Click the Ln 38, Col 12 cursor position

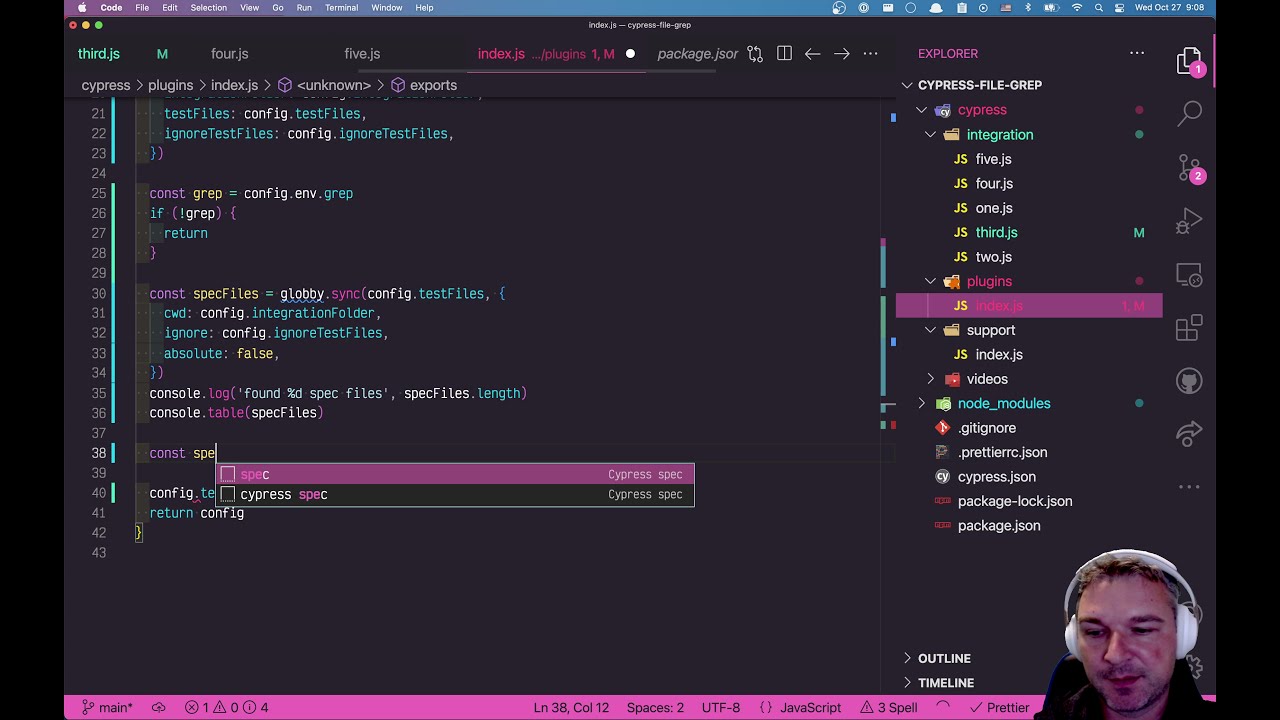(571, 707)
